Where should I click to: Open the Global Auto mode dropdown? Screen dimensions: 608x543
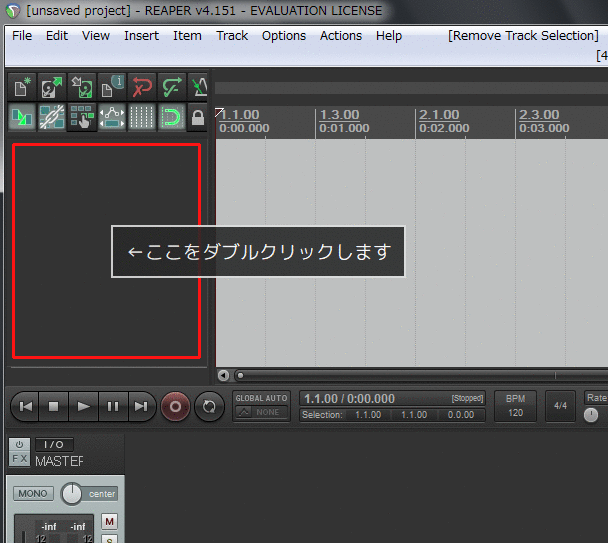[x=261, y=406]
